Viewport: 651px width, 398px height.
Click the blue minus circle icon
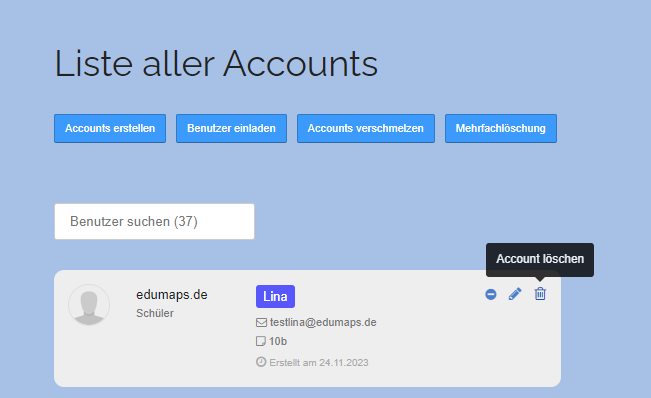[491, 294]
